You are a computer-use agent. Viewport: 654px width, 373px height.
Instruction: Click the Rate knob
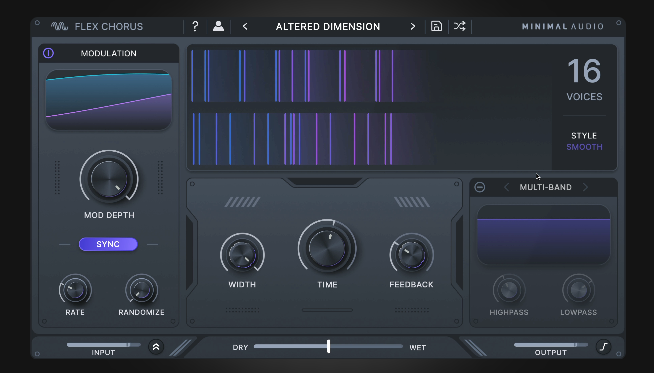pyautogui.click(x=75, y=290)
